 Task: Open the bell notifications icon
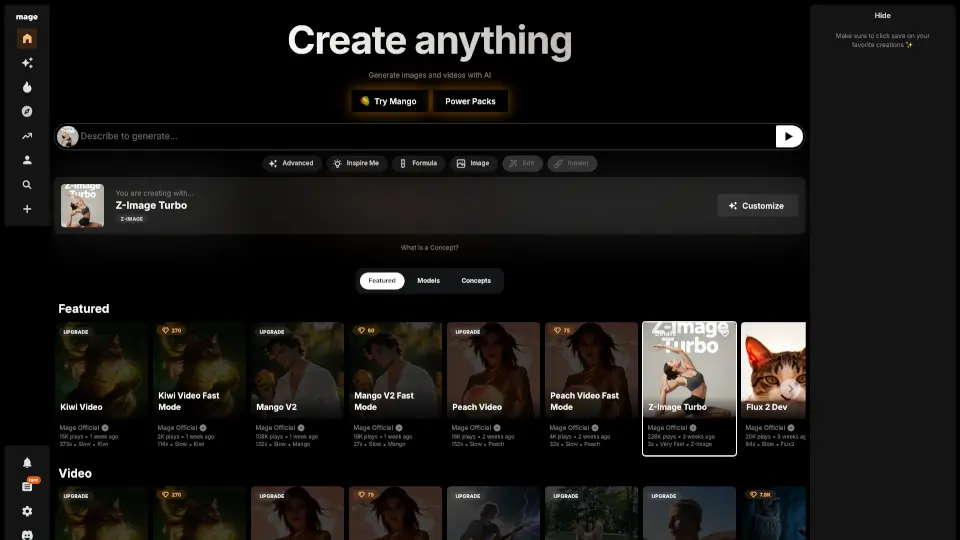click(27, 462)
